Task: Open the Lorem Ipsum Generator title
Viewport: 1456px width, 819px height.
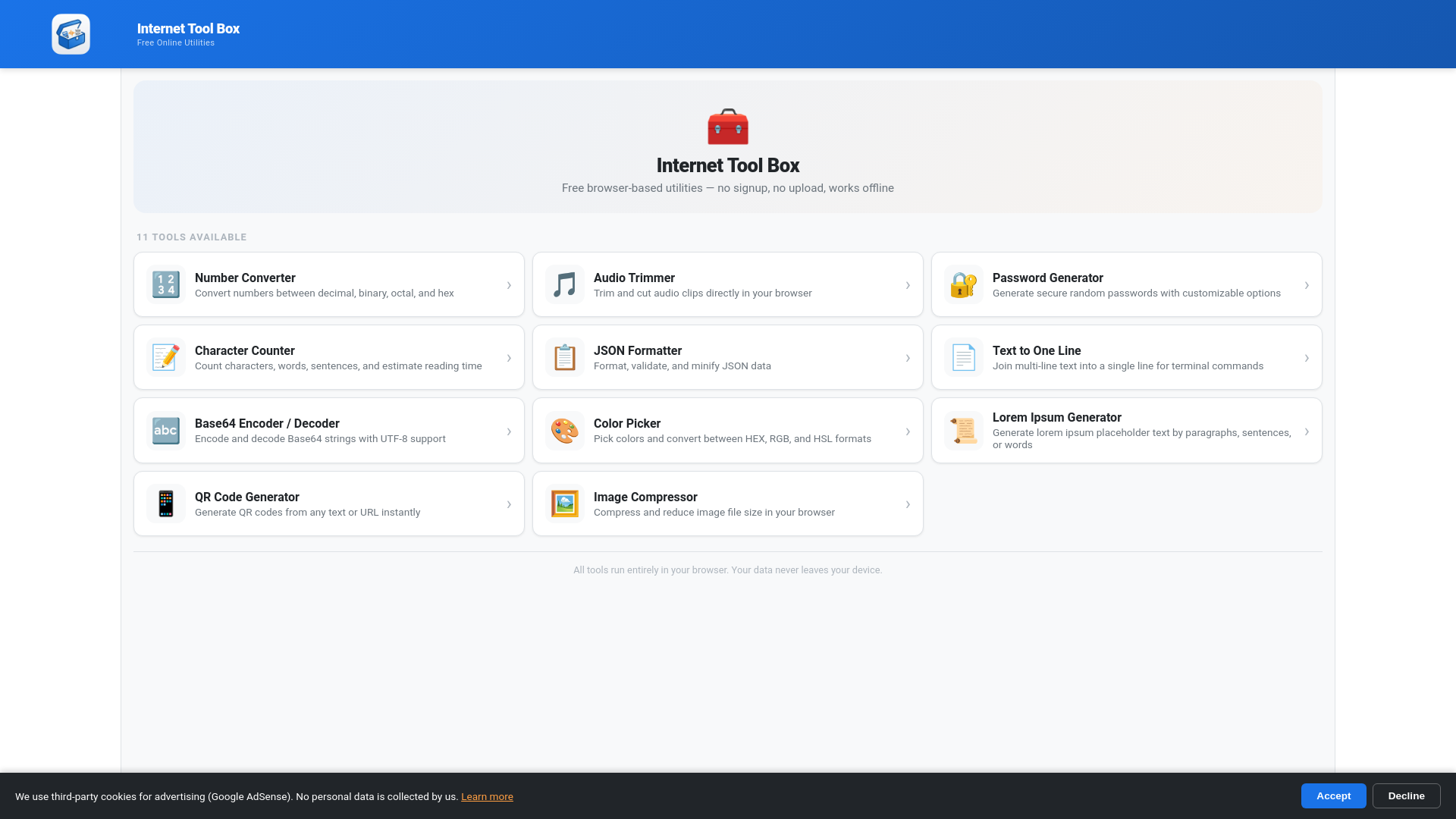Action: pyautogui.click(x=1056, y=417)
